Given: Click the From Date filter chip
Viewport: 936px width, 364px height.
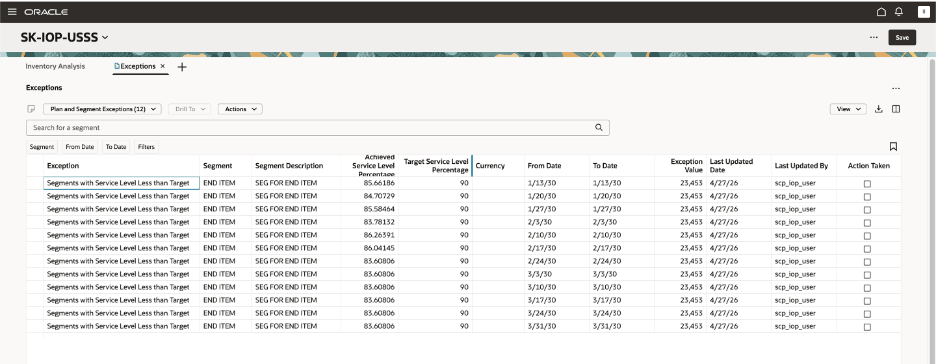Looking at the screenshot, I should tap(80, 147).
